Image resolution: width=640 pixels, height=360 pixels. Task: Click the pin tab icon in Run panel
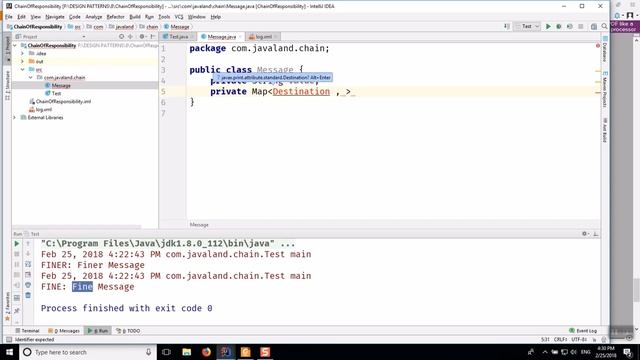pos(17,311)
